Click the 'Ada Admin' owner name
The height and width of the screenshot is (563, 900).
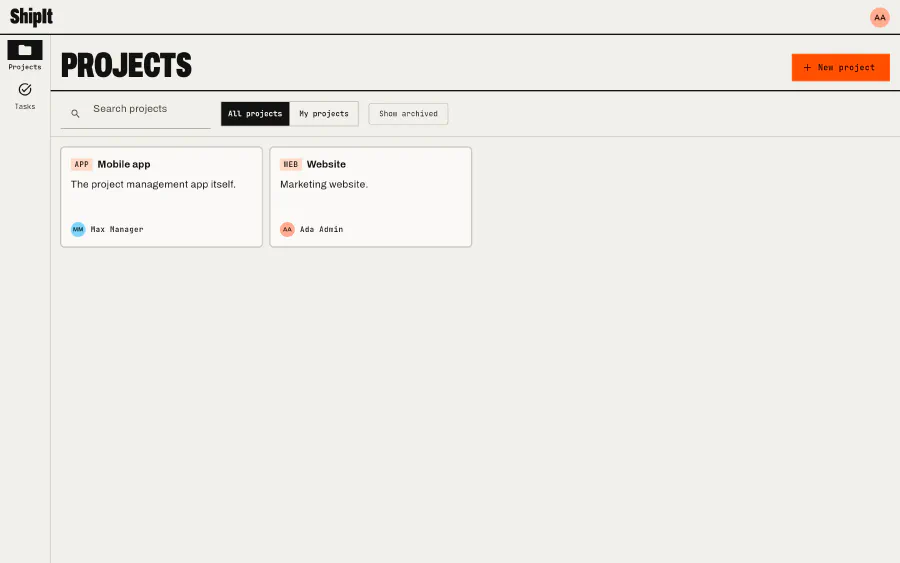321,229
